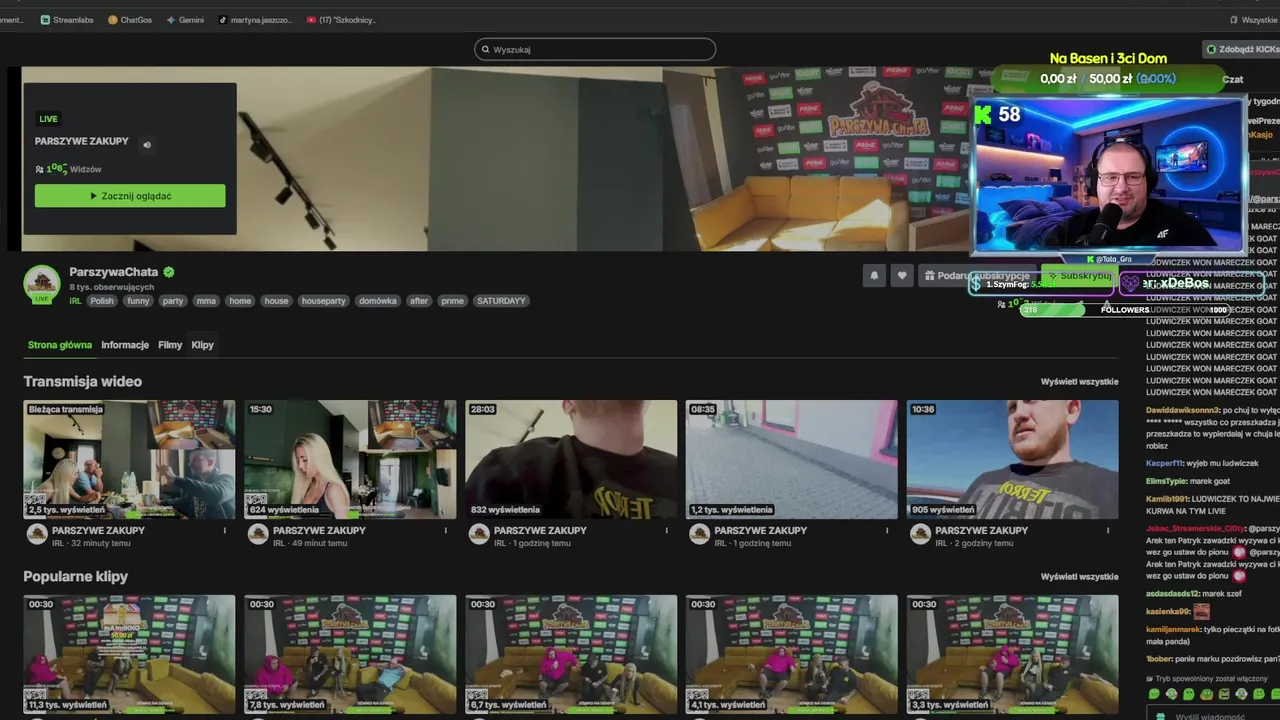Switch to the Filmy tab

pos(170,345)
